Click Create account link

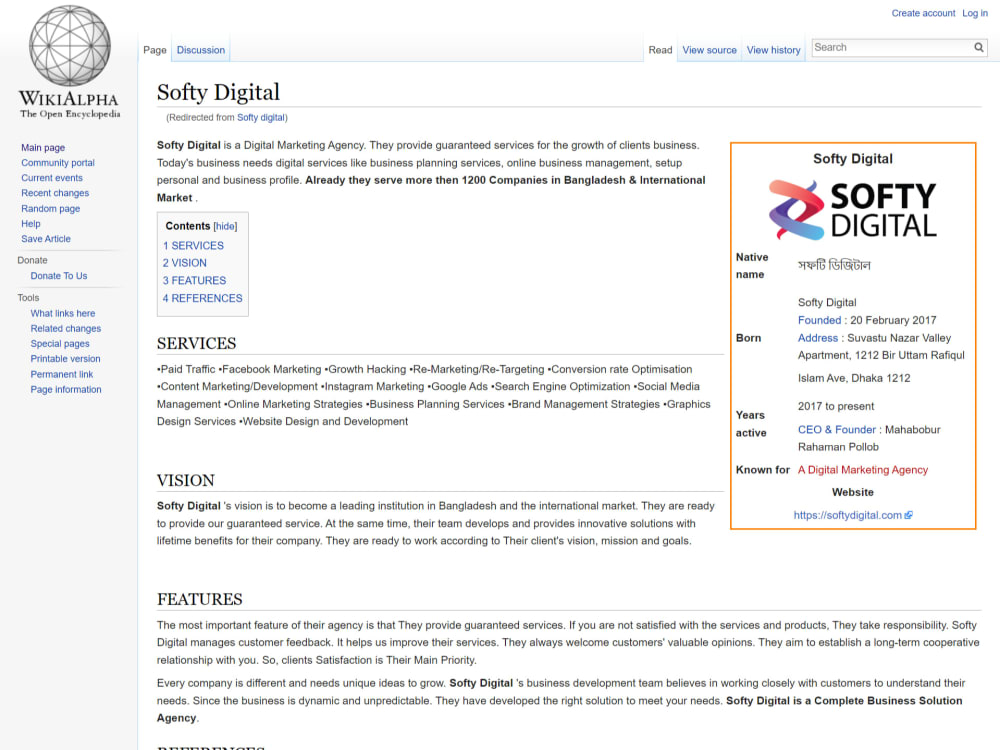pyautogui.click(x=923, y=13)
